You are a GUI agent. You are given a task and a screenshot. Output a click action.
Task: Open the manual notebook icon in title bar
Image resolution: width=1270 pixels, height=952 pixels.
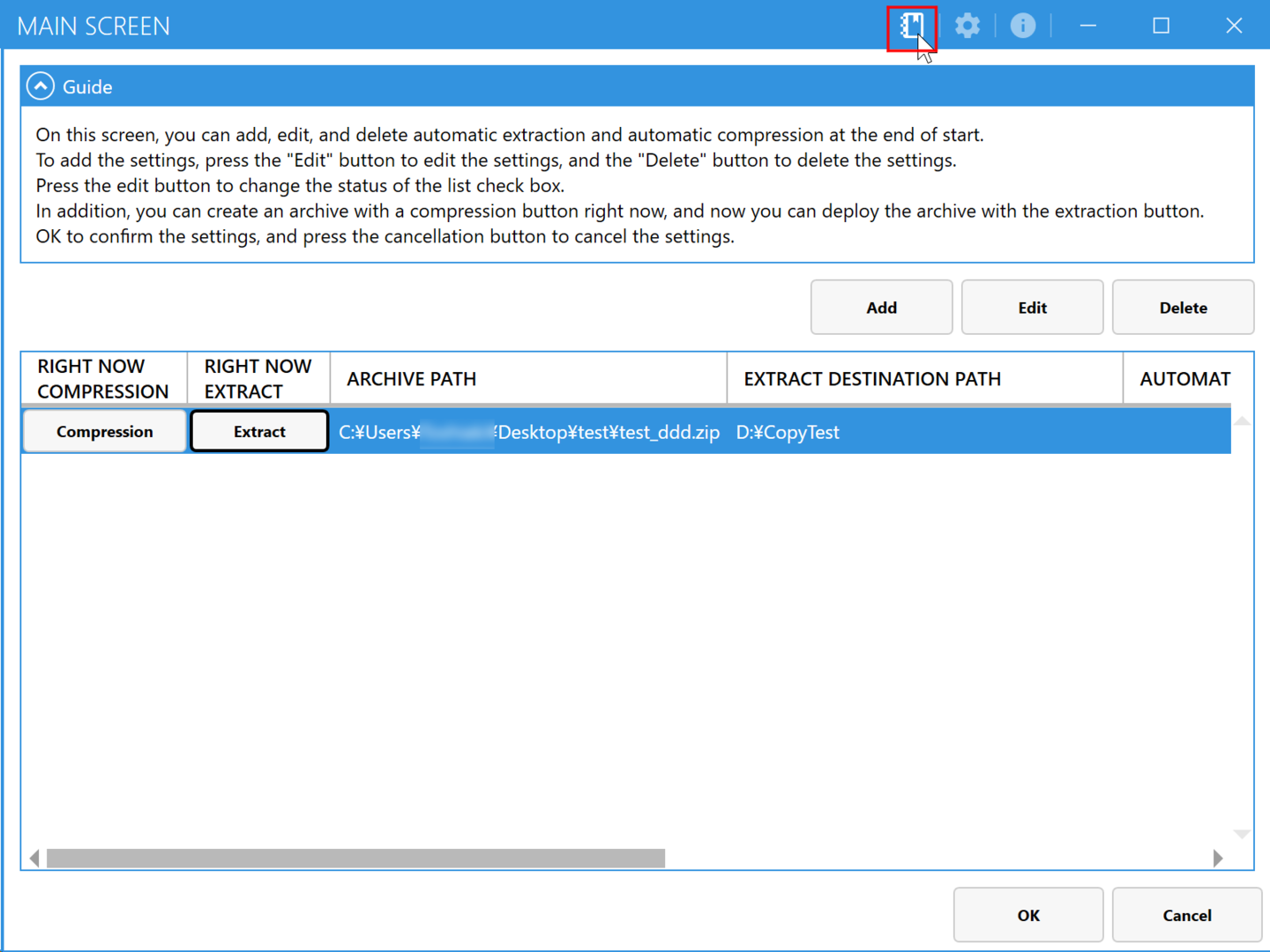911,26
